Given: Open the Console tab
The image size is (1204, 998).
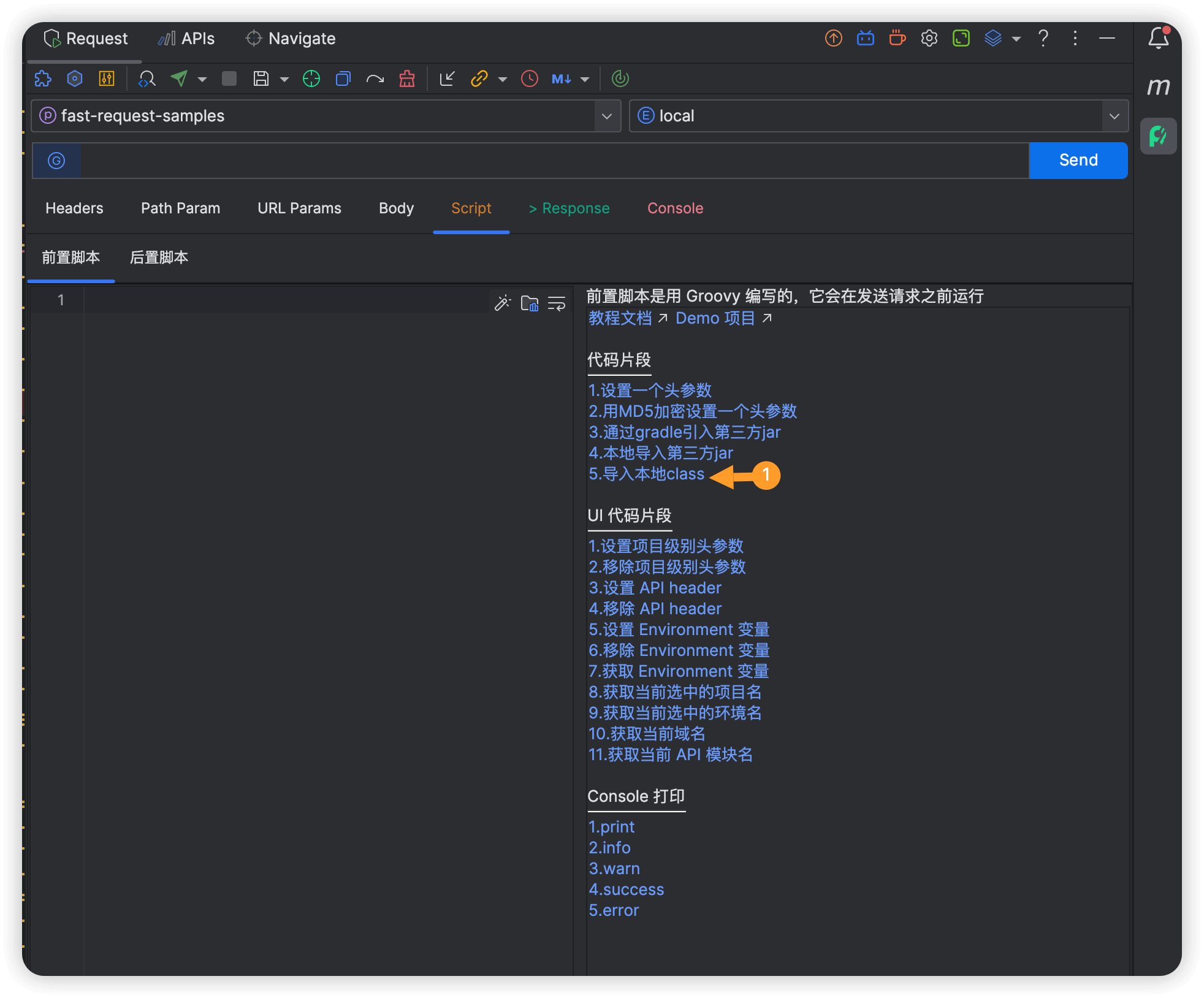Looking at the screenshot, I should coord(675,208).
